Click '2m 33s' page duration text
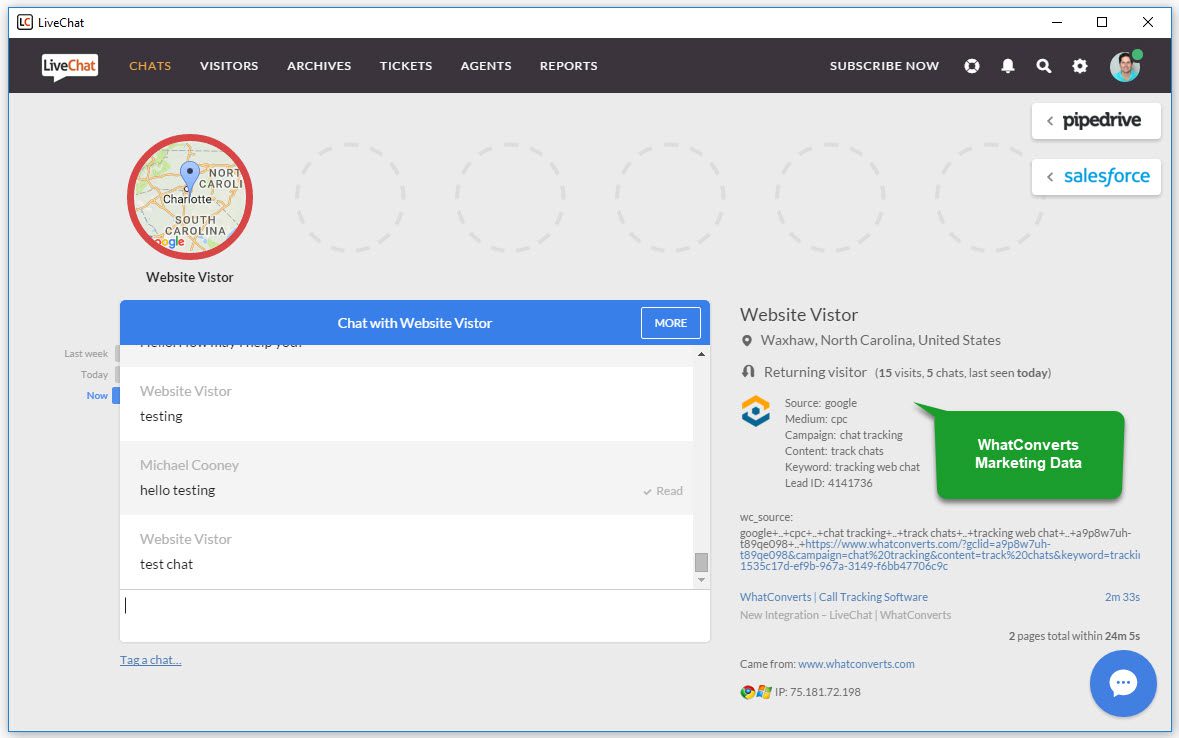 pyautogui.click(x=1123, y=597)
